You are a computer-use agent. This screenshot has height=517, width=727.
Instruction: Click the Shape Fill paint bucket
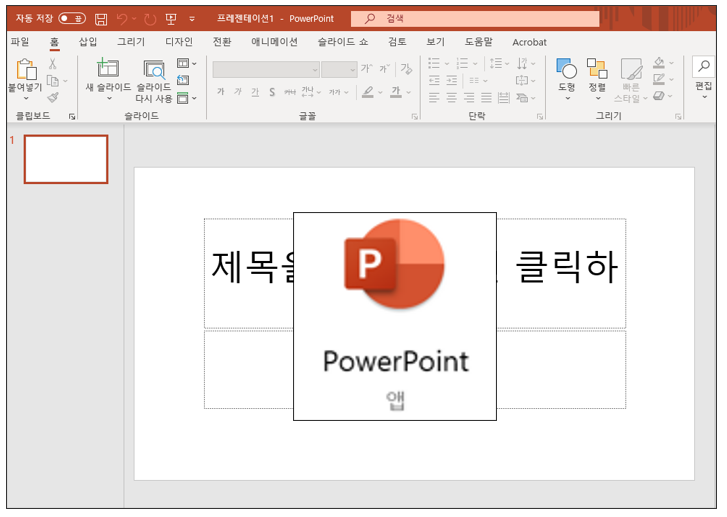pos(659,62)
